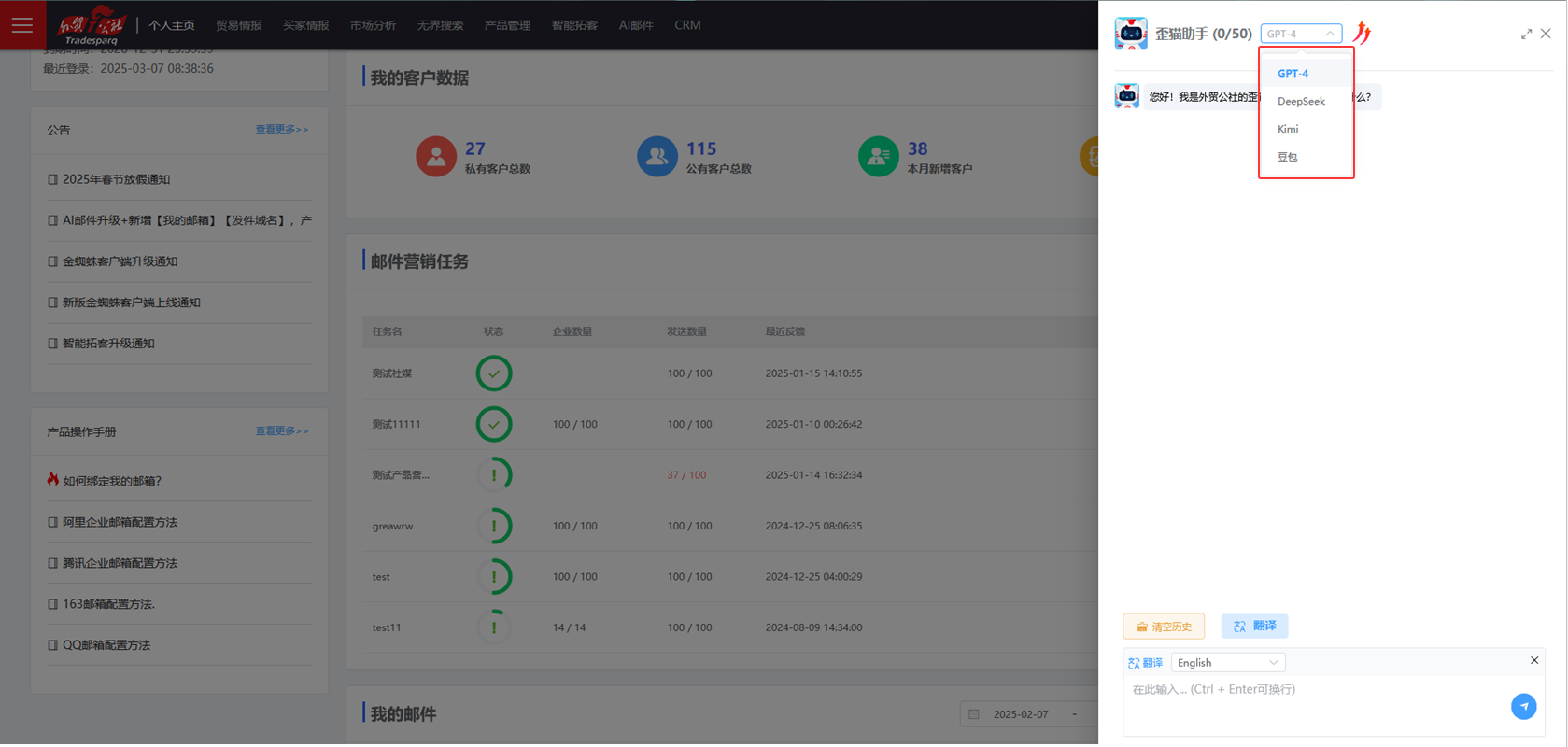Image resolution: width=1568 pixels, height=747 pixels.
Task: Select 豆包 model option
Action: coord(1288,157)
